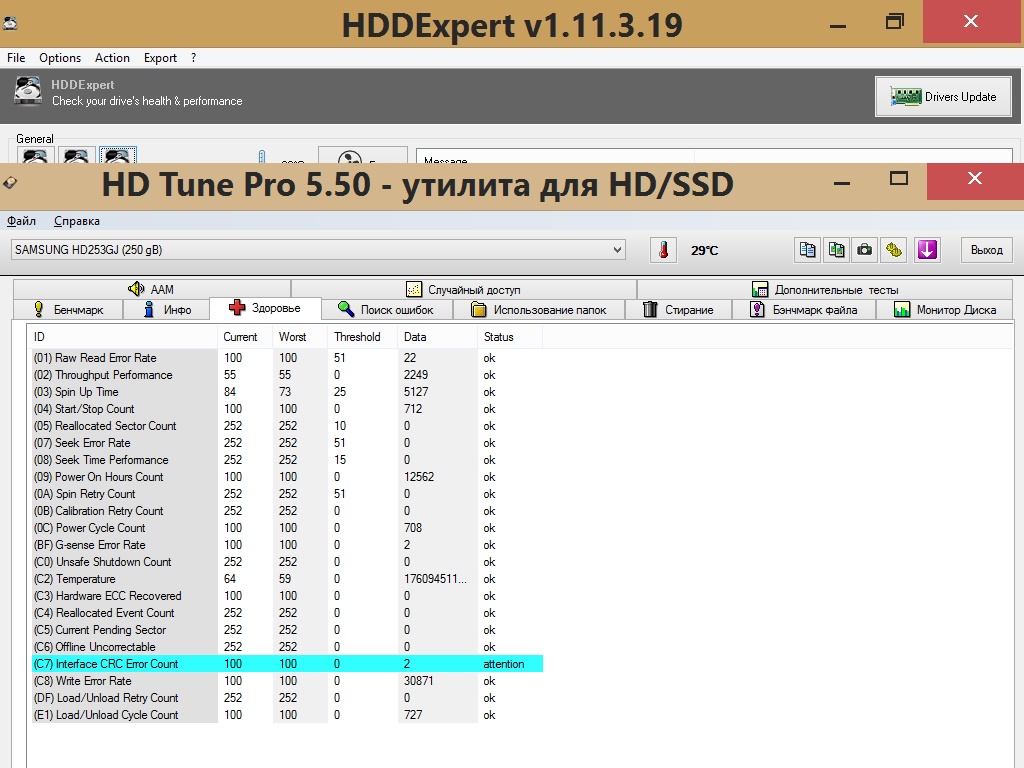Switch to the Поиск ошибок tab
This screenshot has height=768, width=1024.
click(x=386, y=309)
